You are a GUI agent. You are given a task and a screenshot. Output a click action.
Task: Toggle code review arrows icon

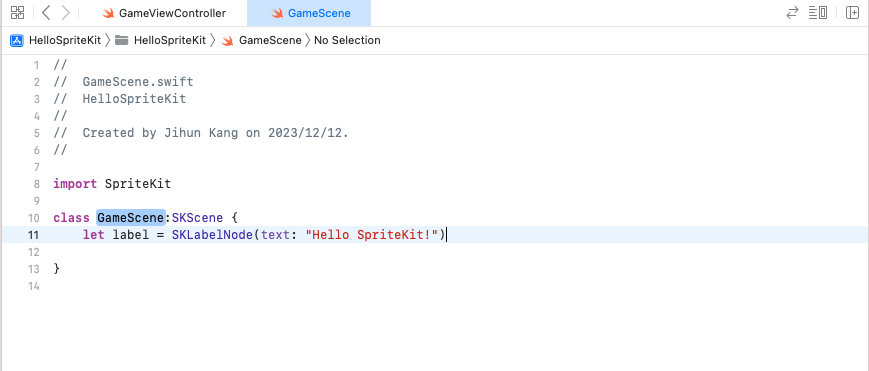pyautogui.click(x=793, y=13)
